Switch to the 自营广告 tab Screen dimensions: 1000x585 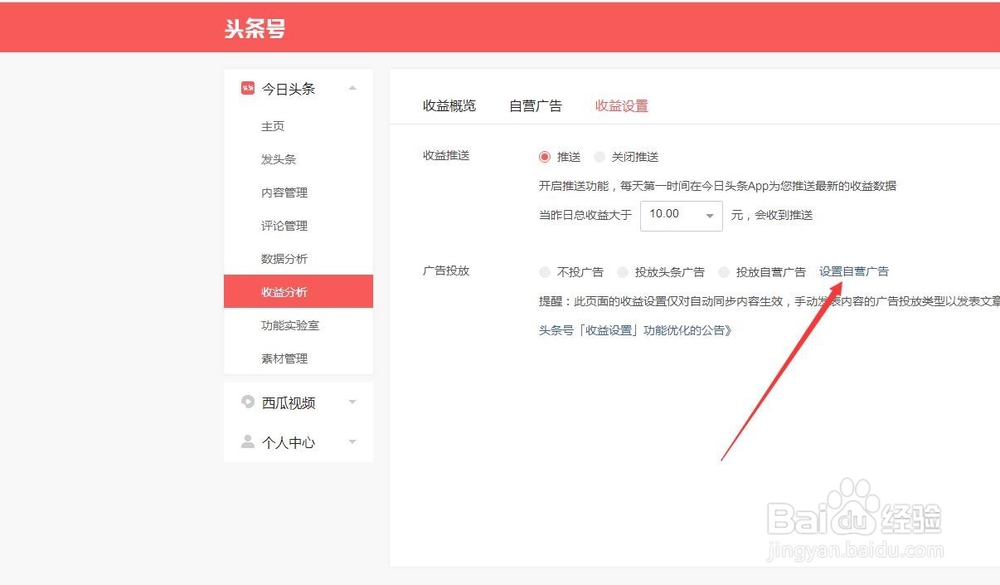(x=535, y=106)
